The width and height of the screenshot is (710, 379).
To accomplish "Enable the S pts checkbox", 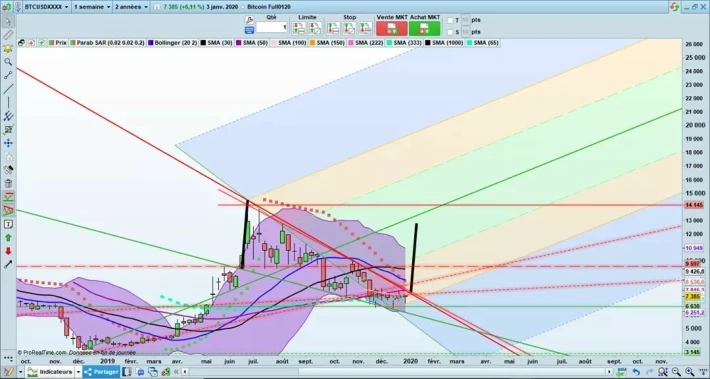I will (450, 32).
